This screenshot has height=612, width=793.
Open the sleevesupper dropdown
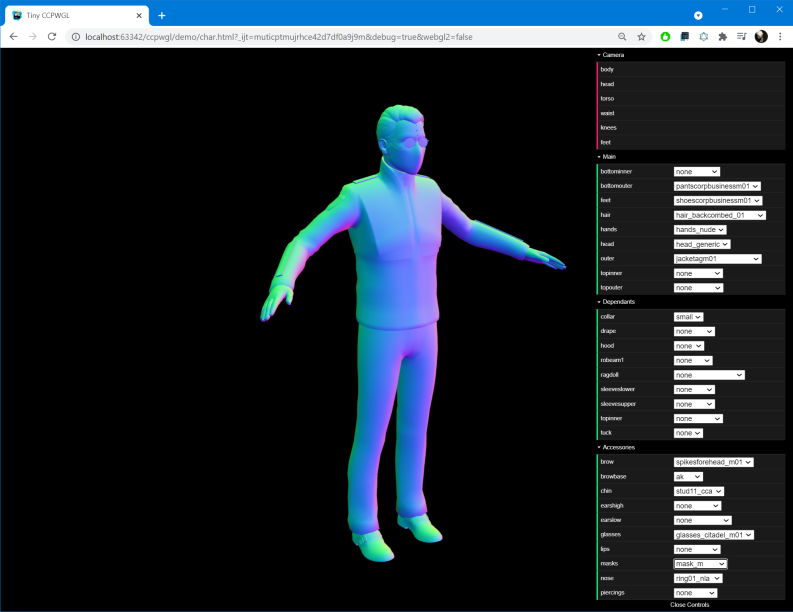(694, 404)
